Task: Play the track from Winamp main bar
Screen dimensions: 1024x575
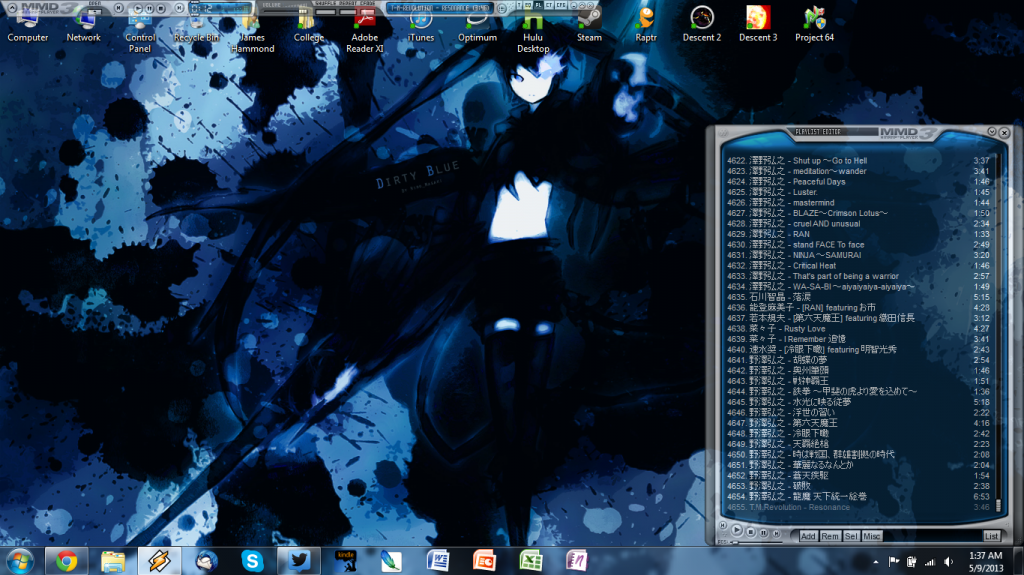Action: (x=138, y=8)
